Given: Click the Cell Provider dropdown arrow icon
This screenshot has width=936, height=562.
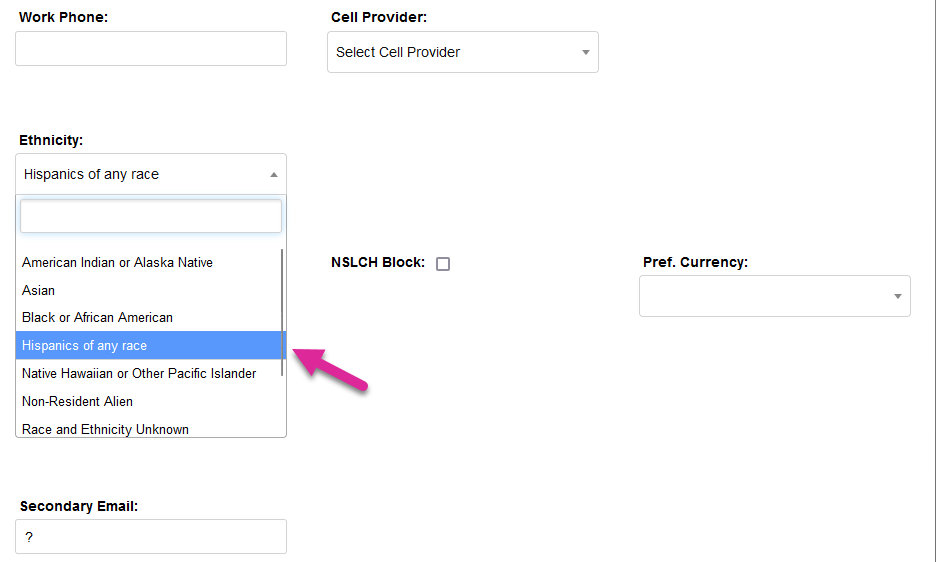Looking at the screenshot, I should pyautogui.click(x=586, y=53).
